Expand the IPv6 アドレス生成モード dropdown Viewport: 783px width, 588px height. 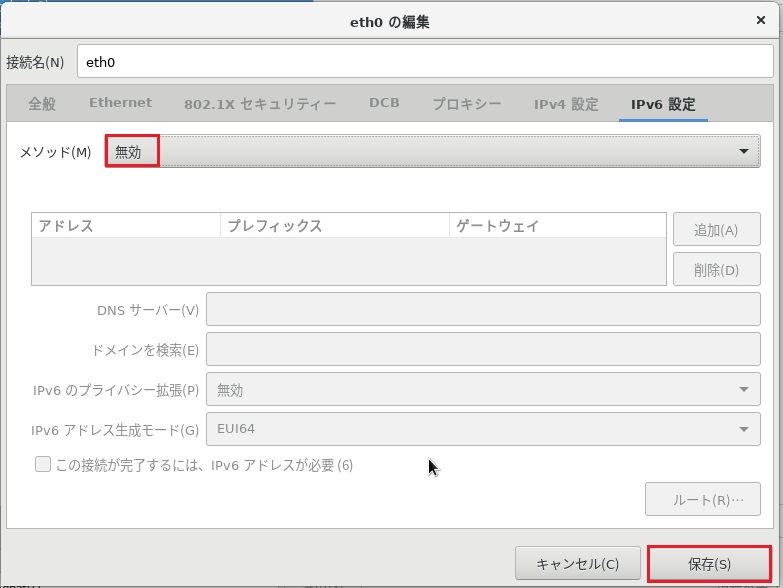[483, 429]
